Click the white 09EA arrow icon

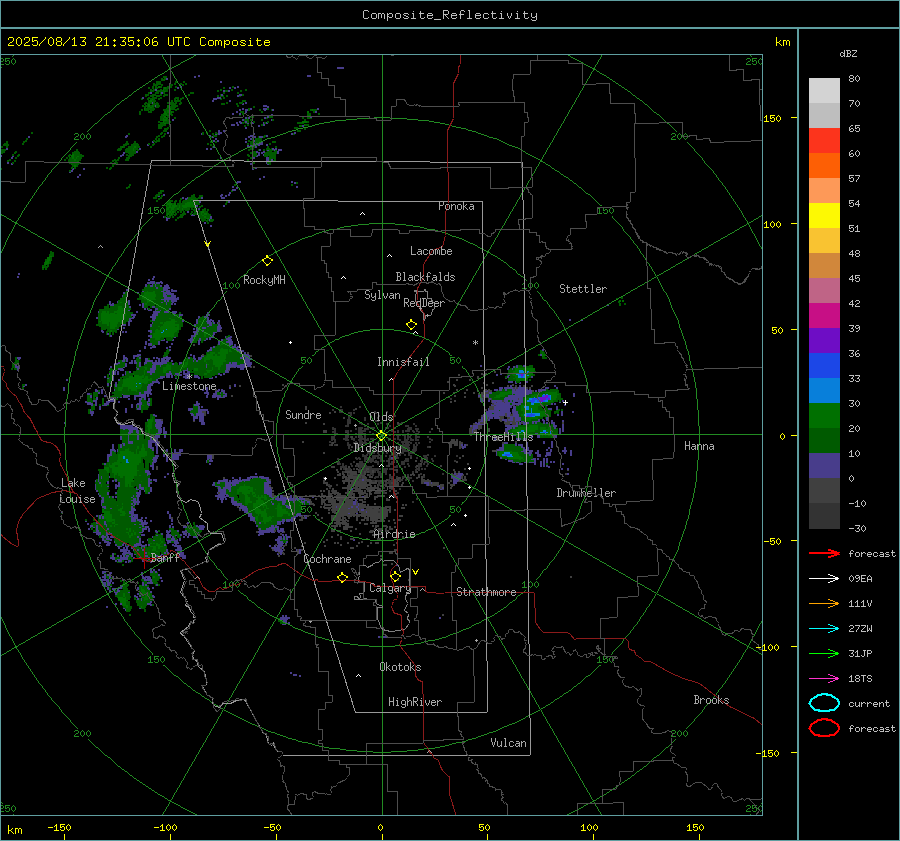(x=824, y=579)
